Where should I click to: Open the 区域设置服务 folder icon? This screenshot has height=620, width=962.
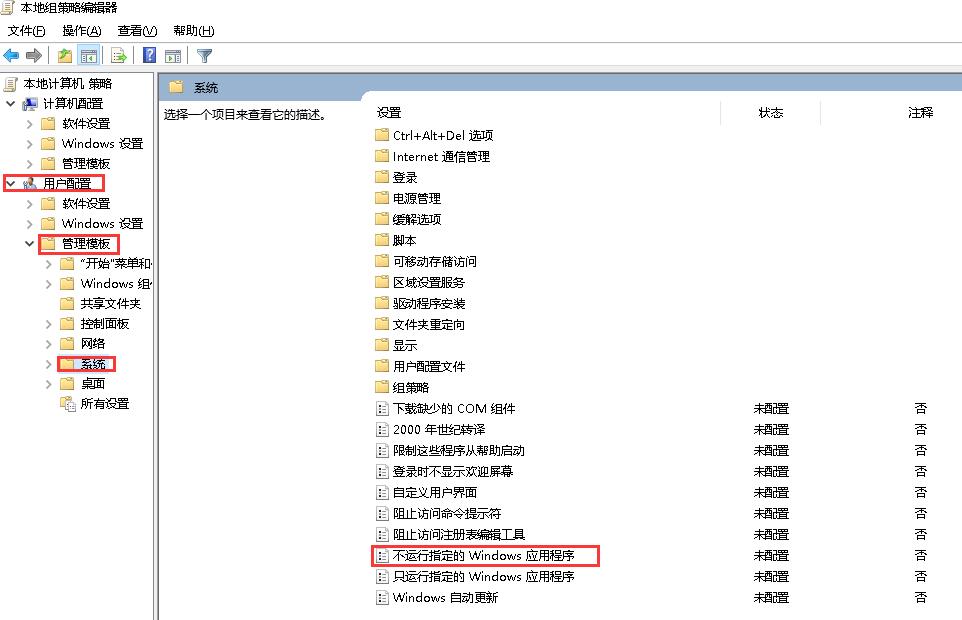click(382, 282)
